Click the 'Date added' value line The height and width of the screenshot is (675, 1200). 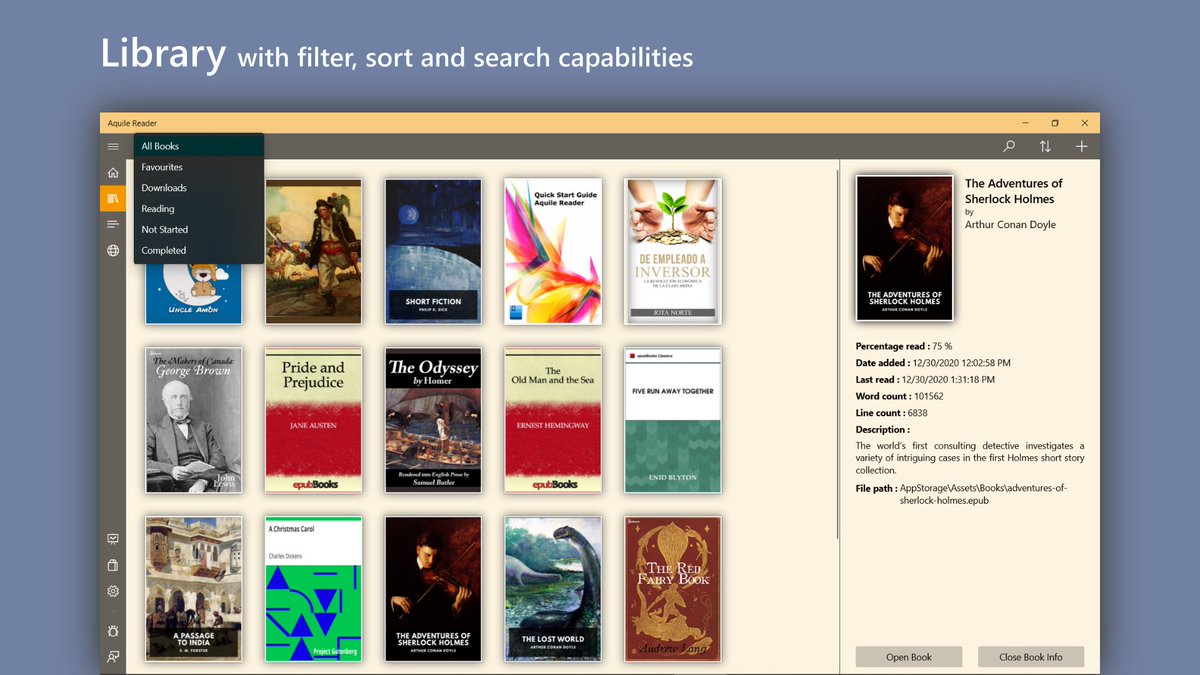(933, 363)
